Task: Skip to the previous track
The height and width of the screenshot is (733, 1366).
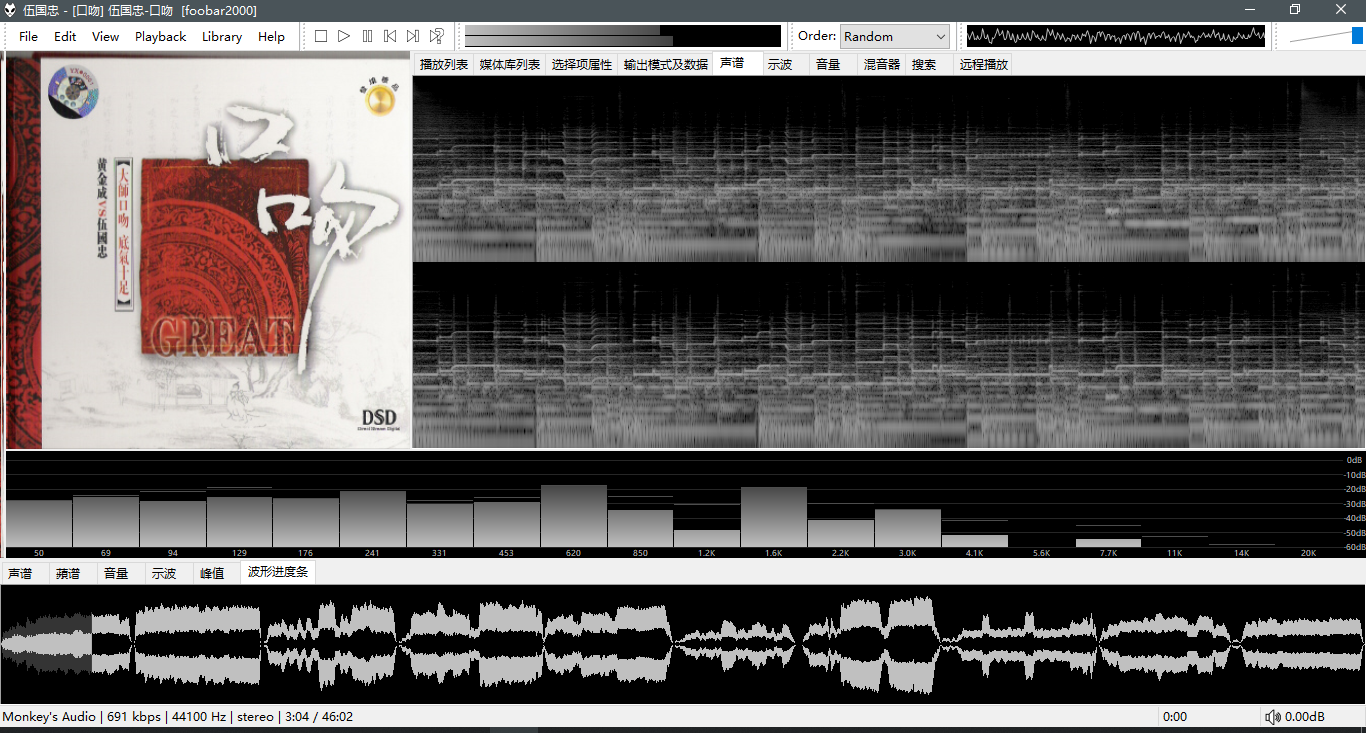Action: pos(390,36)
